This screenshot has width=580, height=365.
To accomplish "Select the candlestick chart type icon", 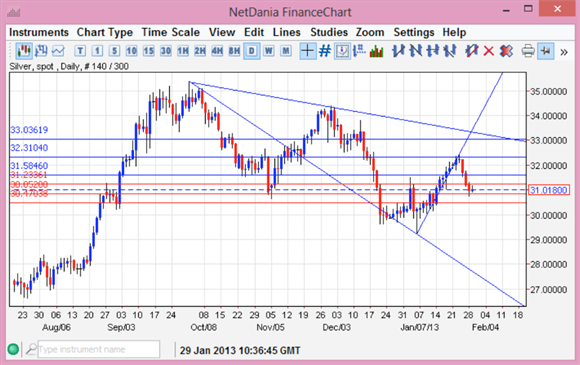I will [24, 51].
